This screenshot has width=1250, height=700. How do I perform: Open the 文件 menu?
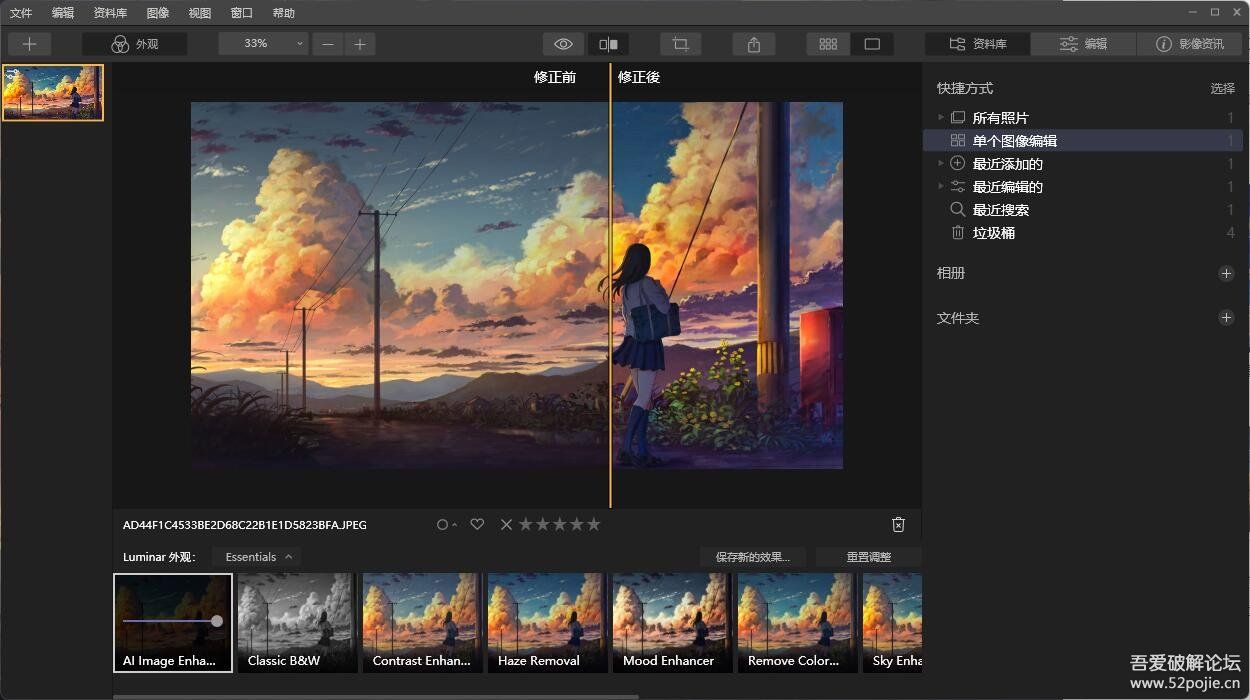pos(21,13)
